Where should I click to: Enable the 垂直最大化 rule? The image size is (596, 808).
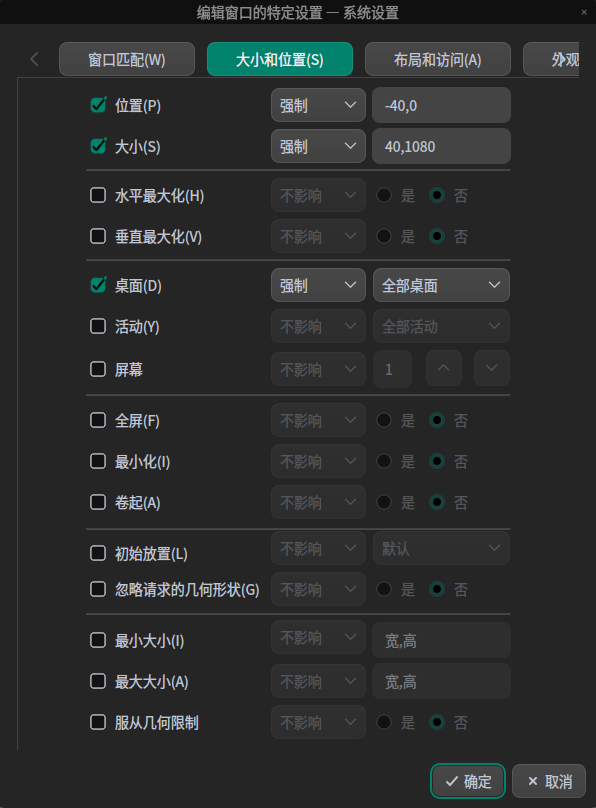97,236
